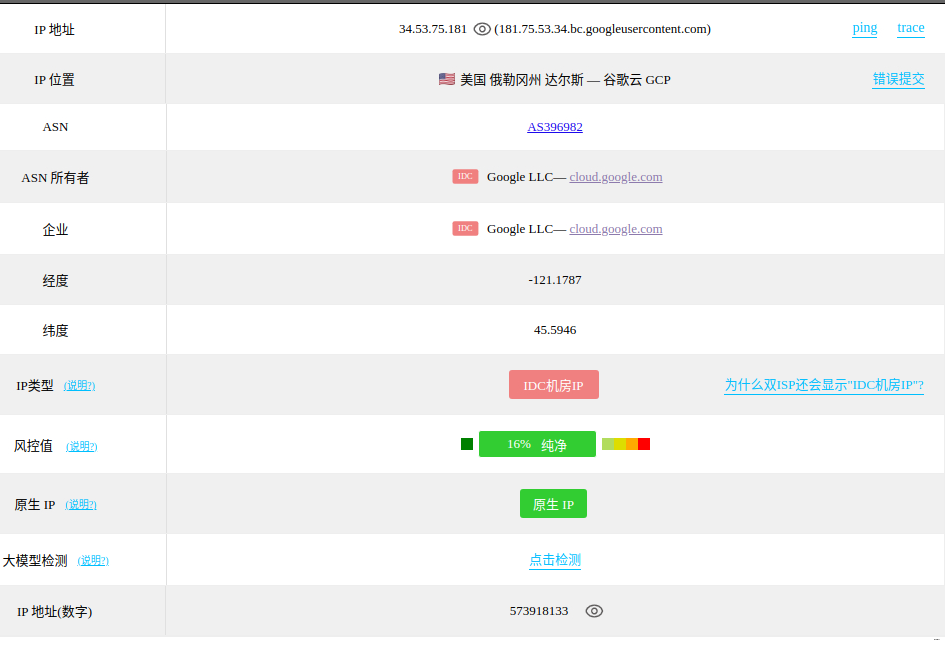
Task: Toggle eye icon next to 34.53.75.181
Action: point(482,29)
